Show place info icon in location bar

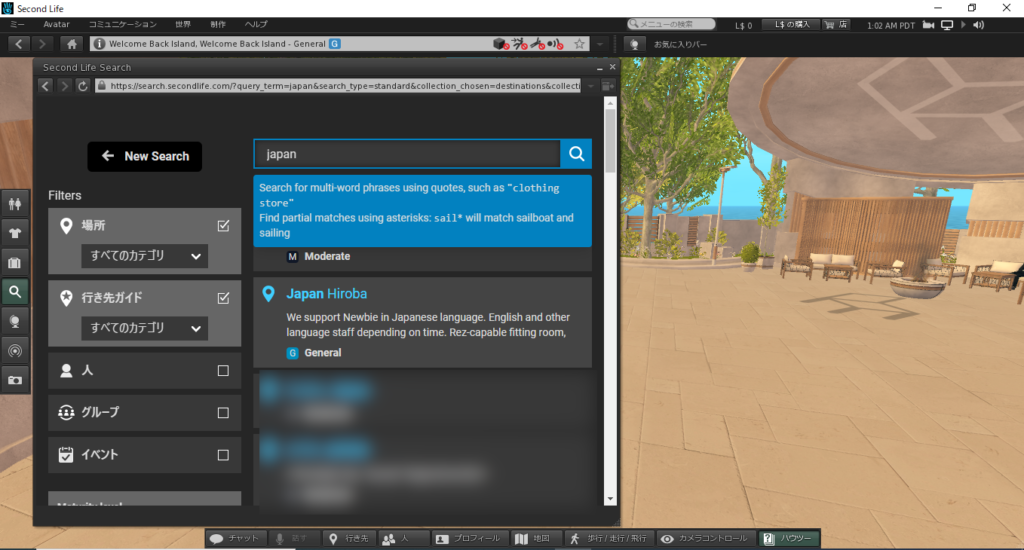coord(99,44)
